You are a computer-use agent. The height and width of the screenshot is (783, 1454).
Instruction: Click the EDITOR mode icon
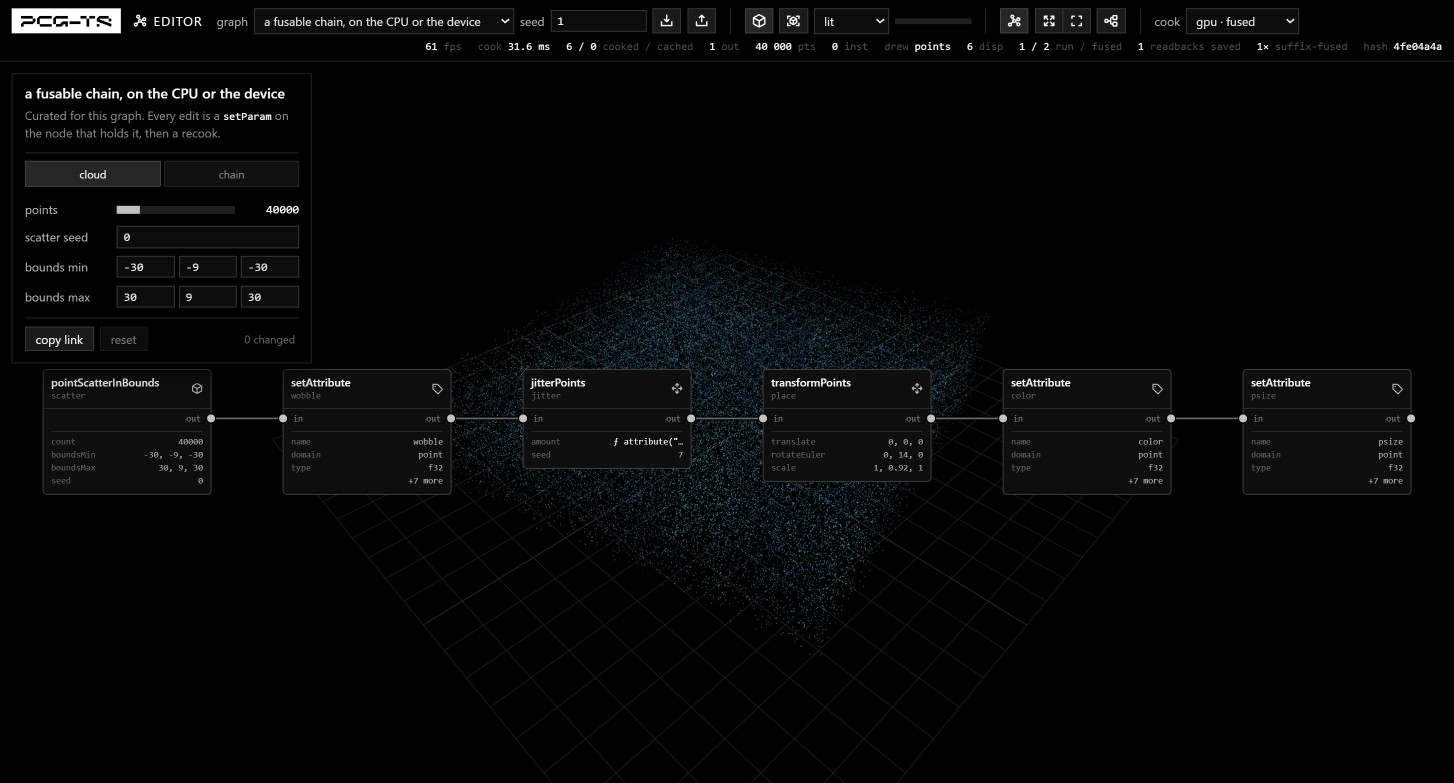tap(140, 21)
